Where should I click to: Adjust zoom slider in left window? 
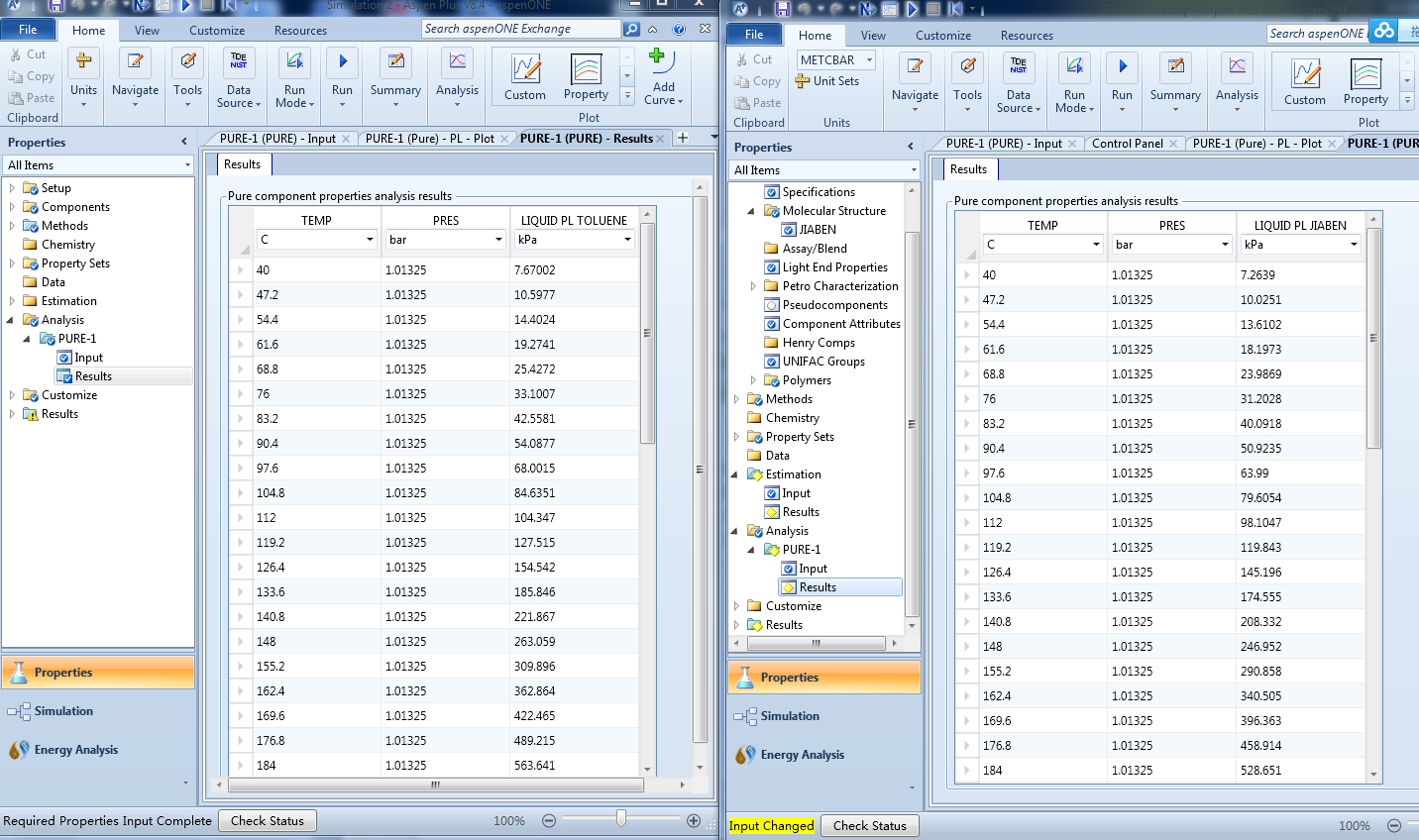620,819
